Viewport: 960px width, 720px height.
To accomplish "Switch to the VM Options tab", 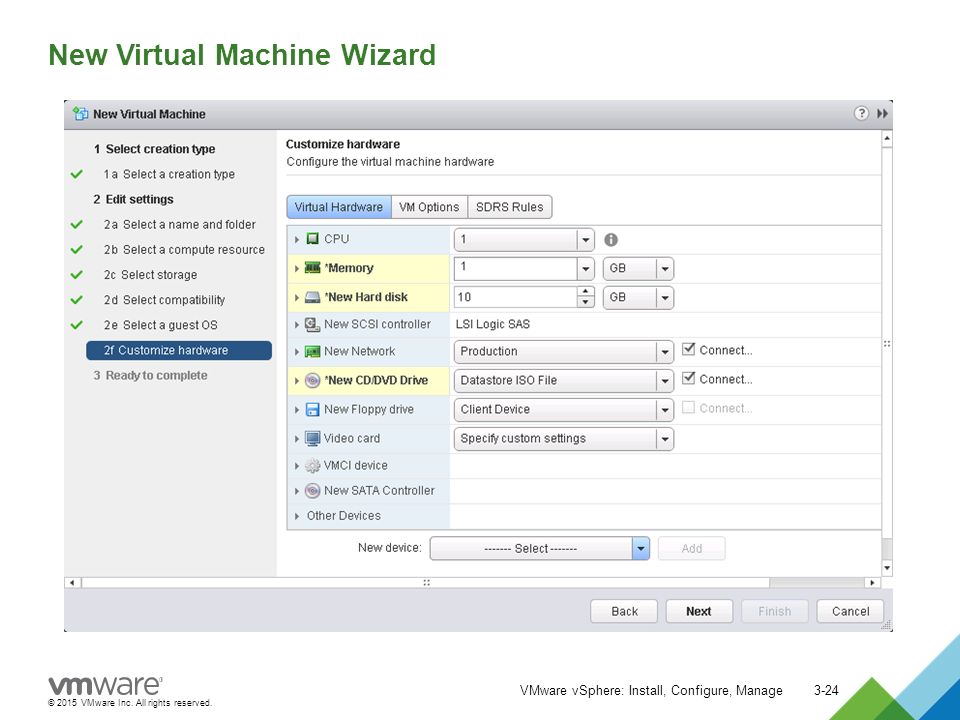I will click(429, 207).
